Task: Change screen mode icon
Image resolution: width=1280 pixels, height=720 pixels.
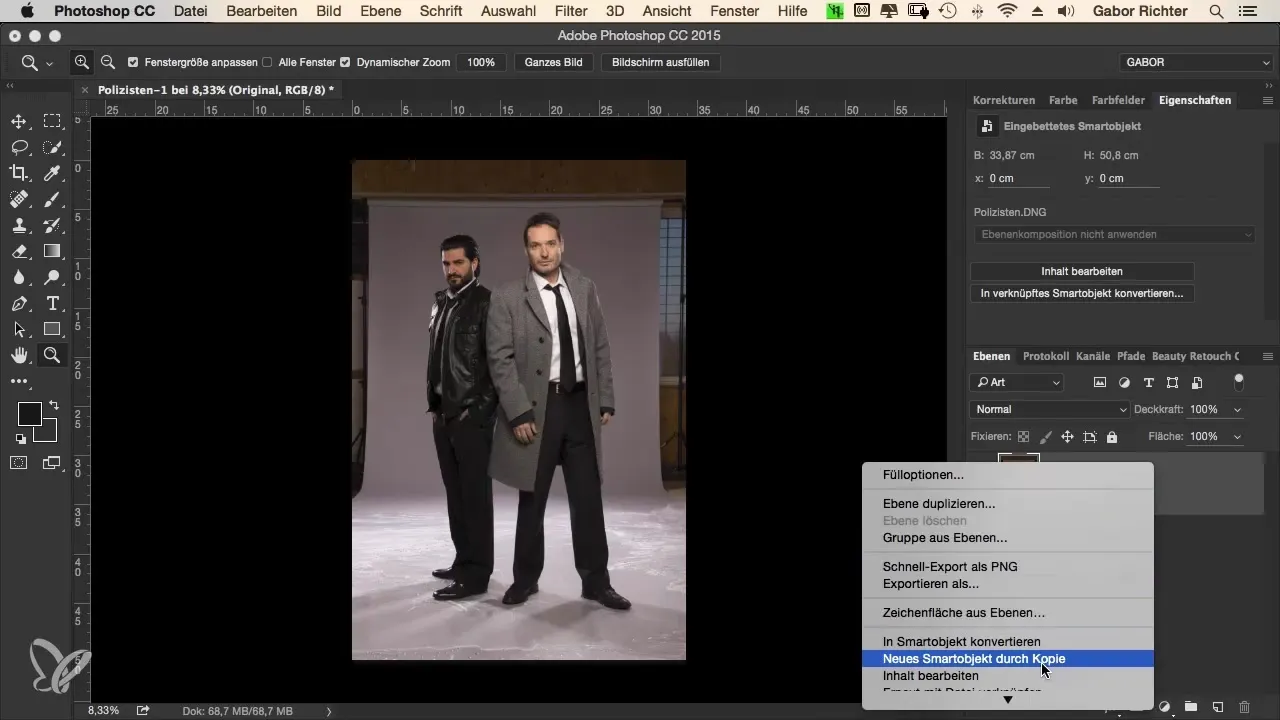Action: coord(52,462)
